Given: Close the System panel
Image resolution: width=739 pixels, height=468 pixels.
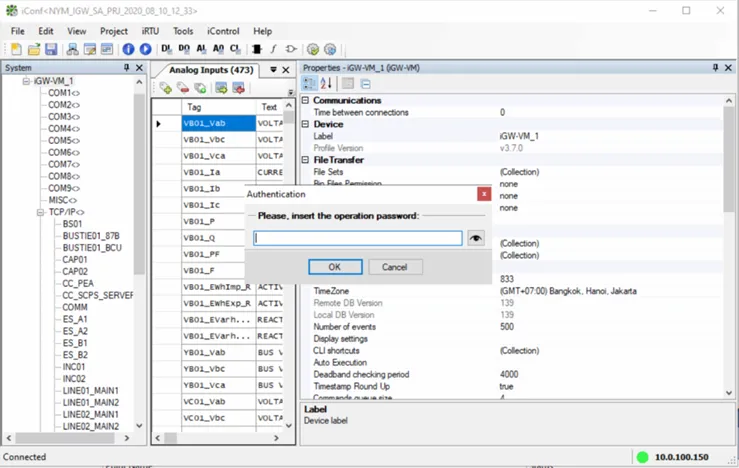Looking at the screenshot, I should pos(140,68).
